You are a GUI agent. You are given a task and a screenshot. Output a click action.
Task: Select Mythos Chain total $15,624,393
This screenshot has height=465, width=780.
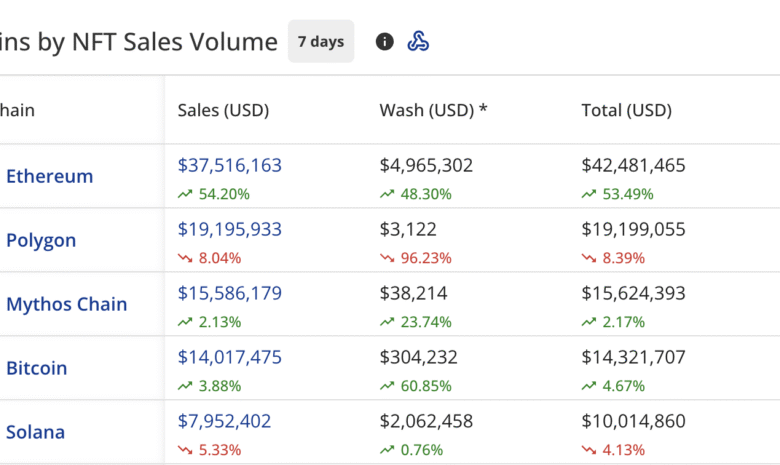[633, 293]
